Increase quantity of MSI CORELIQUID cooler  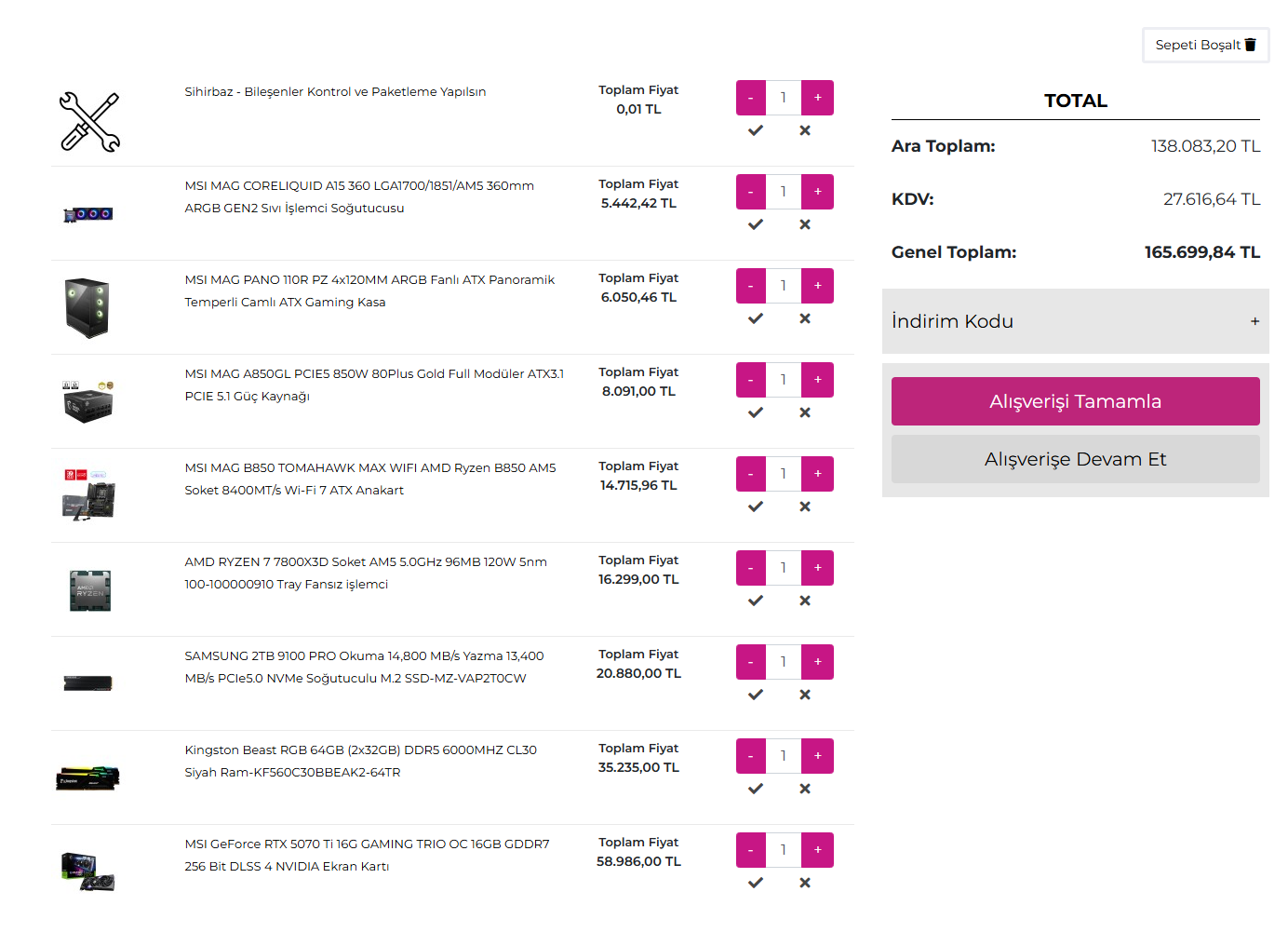[817, 192]
